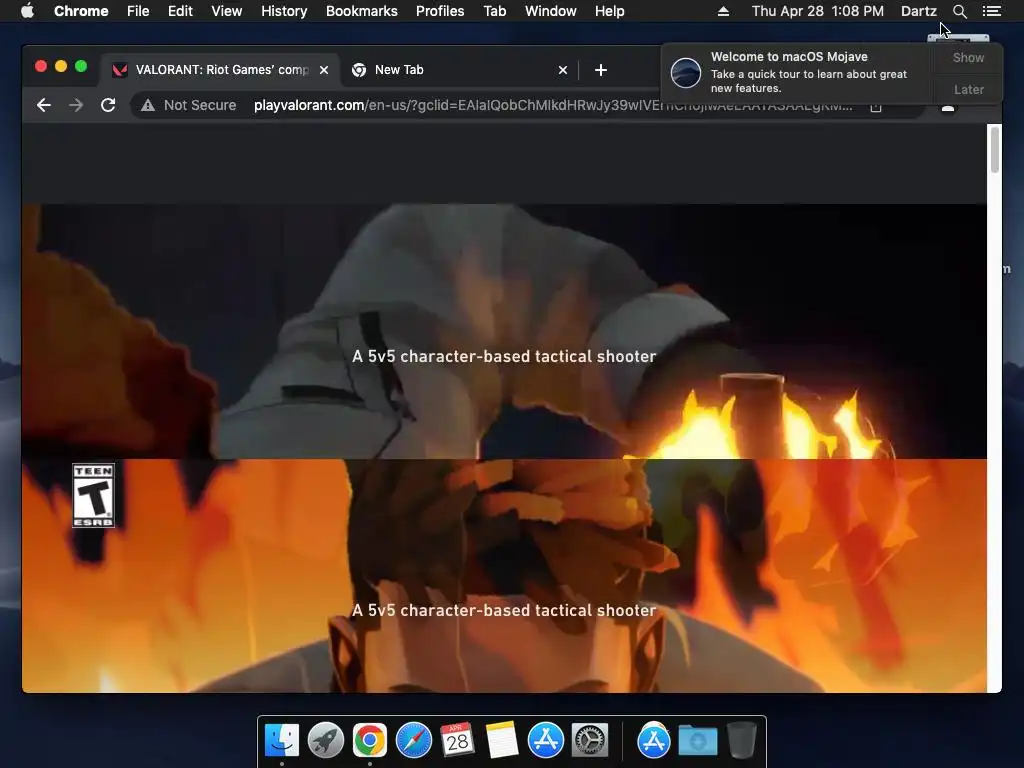This screenshot has height=768, width=1024.
Task: Open the Bookmarks menu
Action: tap(362, 11)
